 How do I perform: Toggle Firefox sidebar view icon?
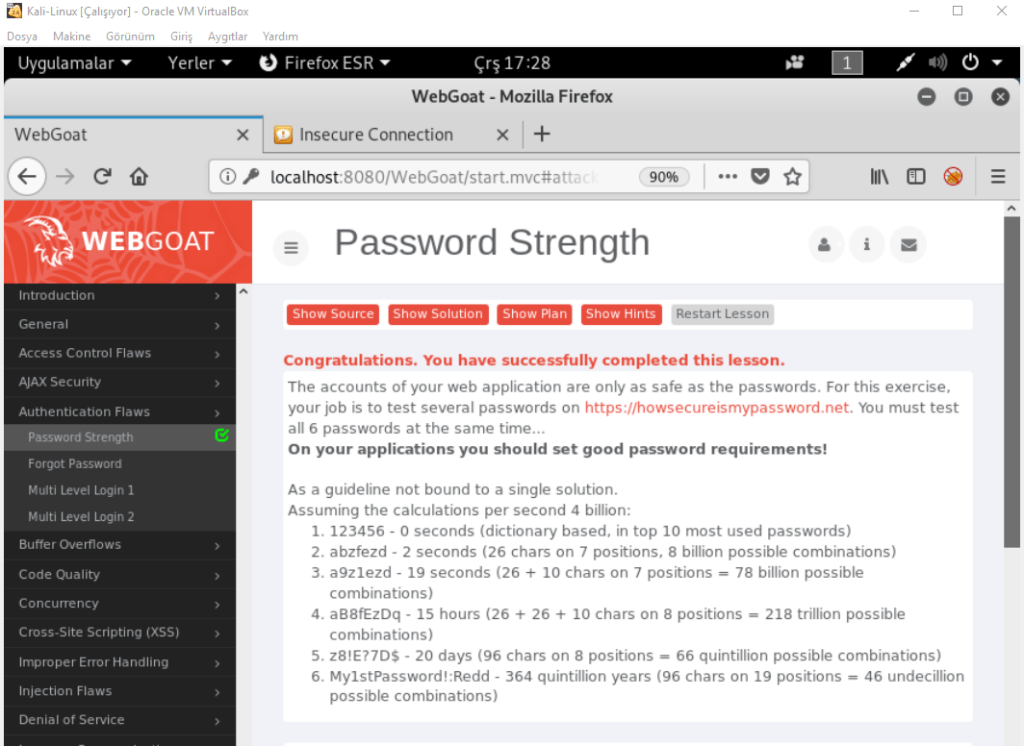[x=916, y=177]
